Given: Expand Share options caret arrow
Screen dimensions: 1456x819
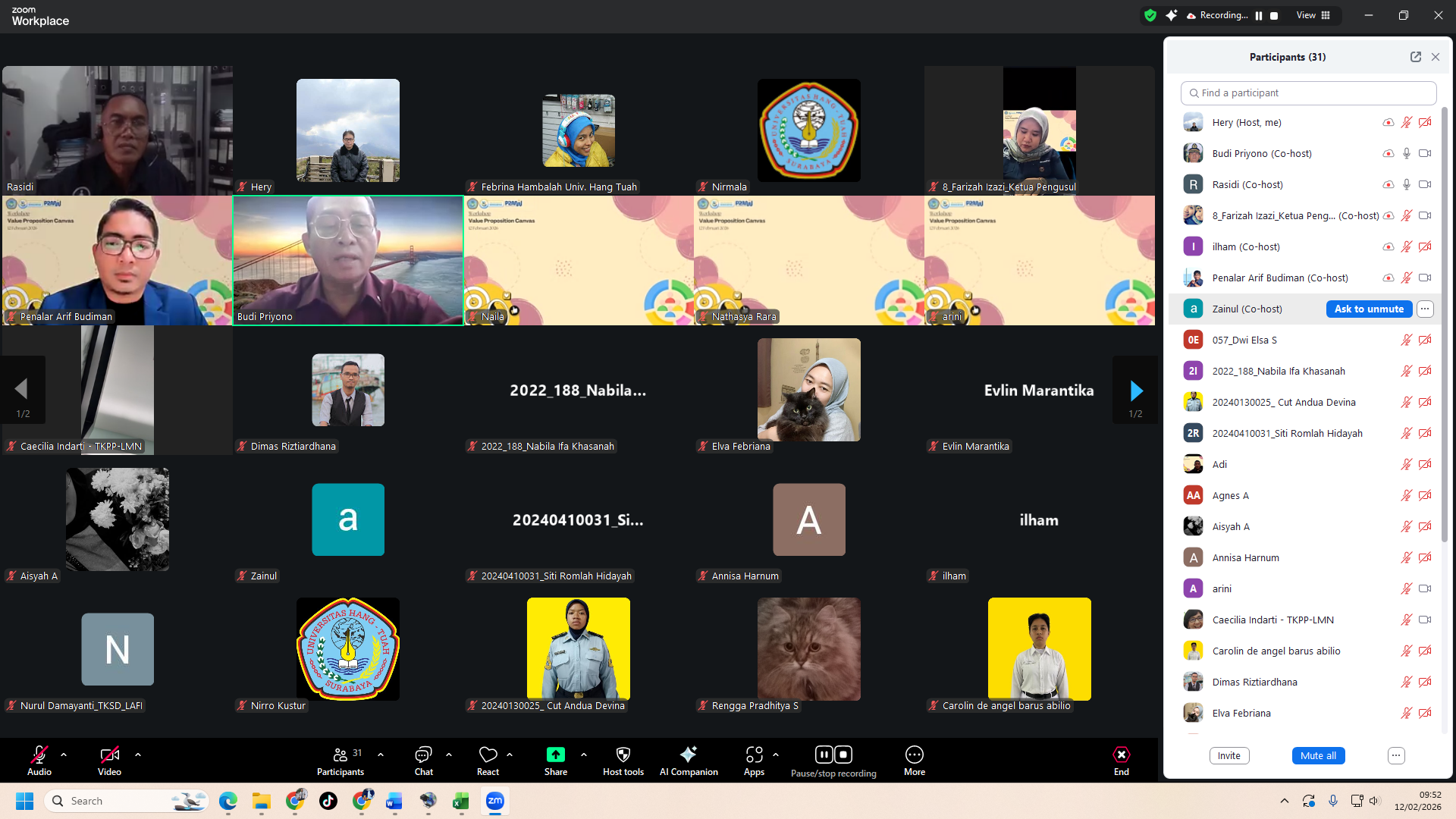Looking at the screenshot, I should point(584,755).
